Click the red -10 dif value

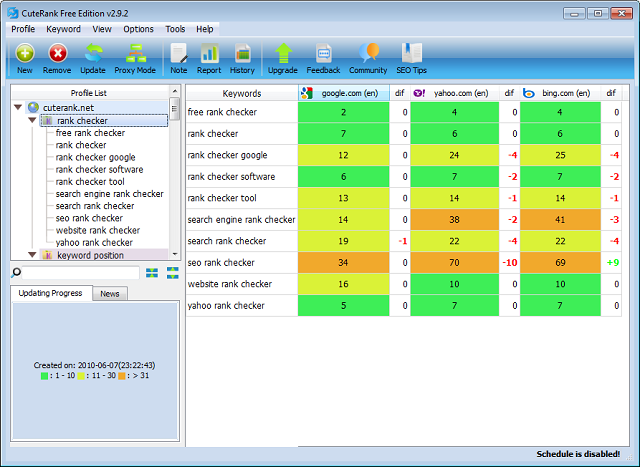(x=510, y=262)
